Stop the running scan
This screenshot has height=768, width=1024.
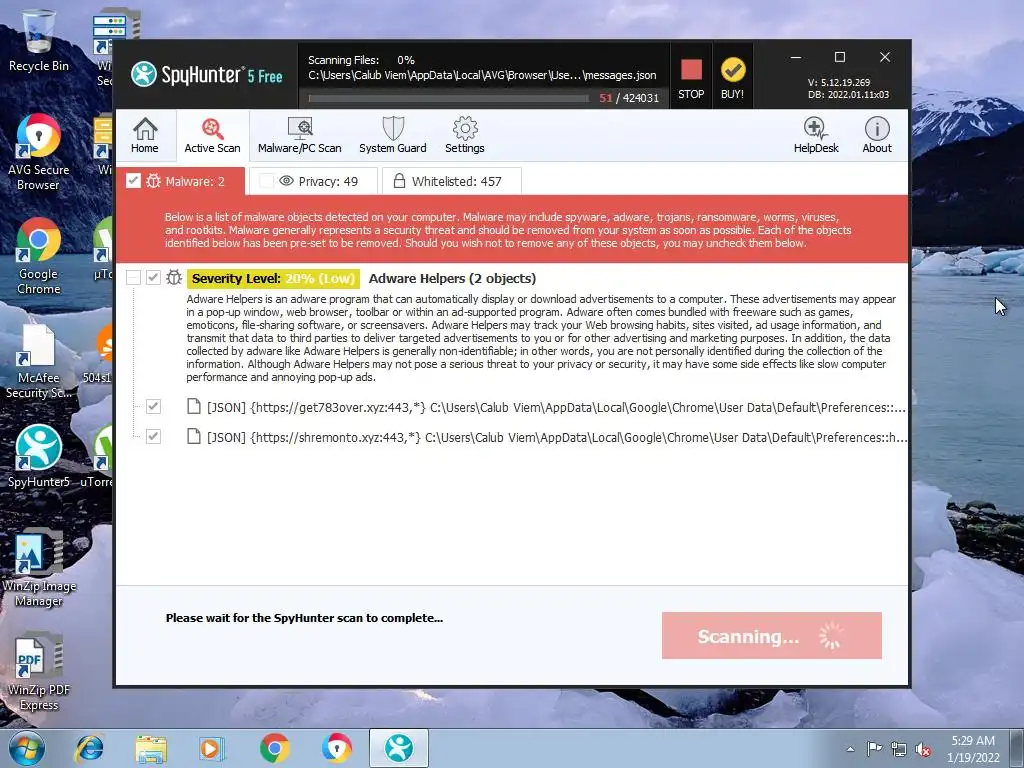point(691,77)
